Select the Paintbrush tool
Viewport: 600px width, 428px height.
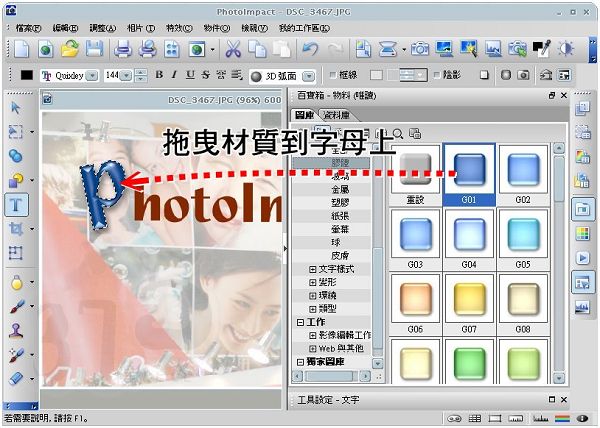pos(16,306)
